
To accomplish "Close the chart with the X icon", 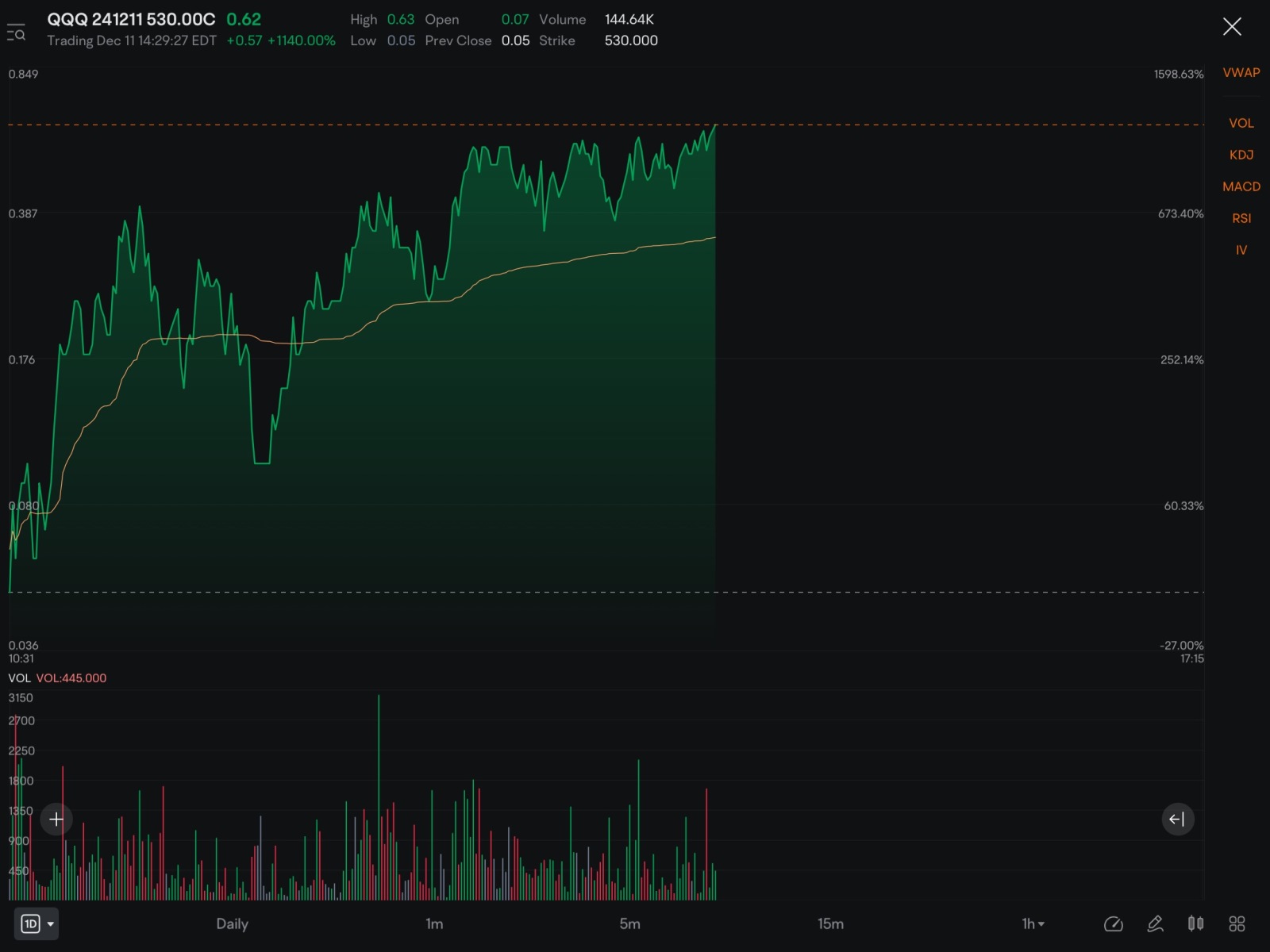I will pyautogui.click(x=1232, y=27).
